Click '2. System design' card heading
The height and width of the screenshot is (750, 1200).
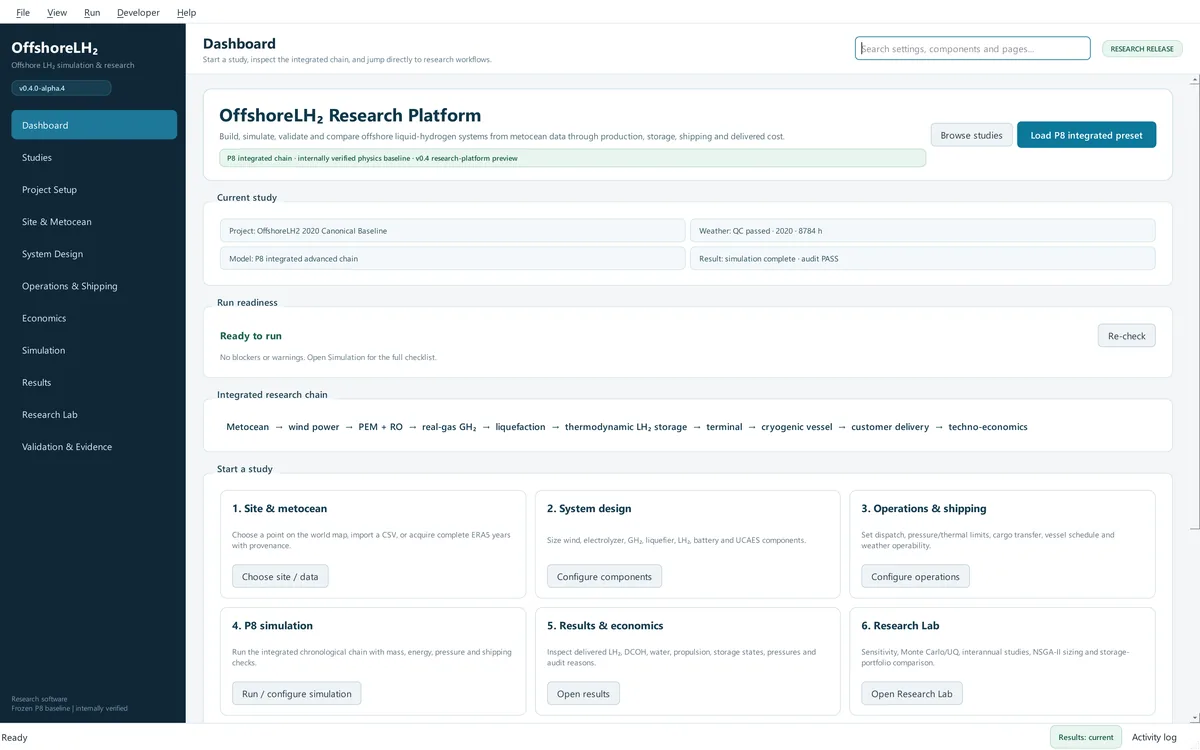click(x=589, y=509)
